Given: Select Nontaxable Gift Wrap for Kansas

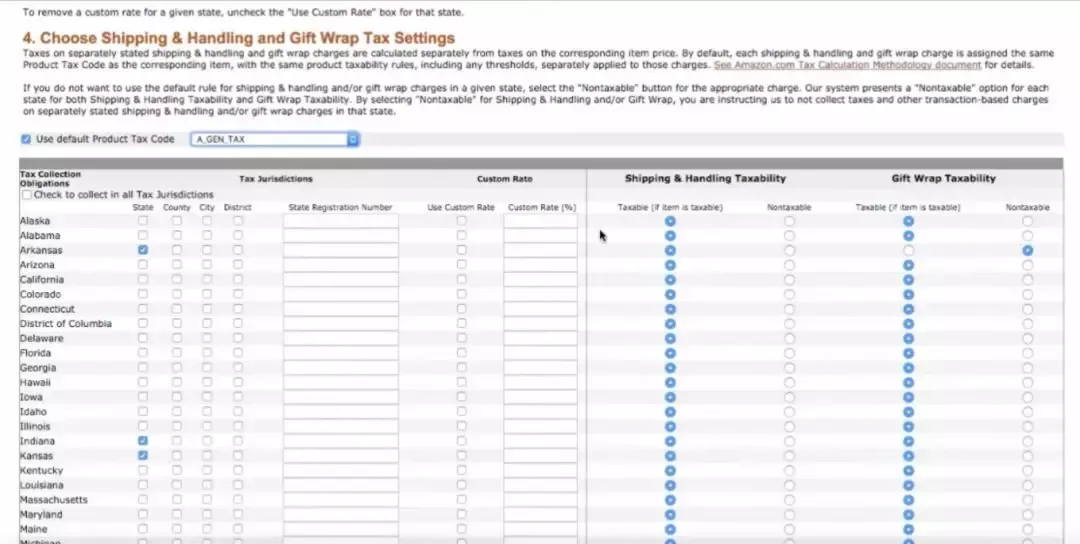Looking at the screenshot, I should point(1028,456).
